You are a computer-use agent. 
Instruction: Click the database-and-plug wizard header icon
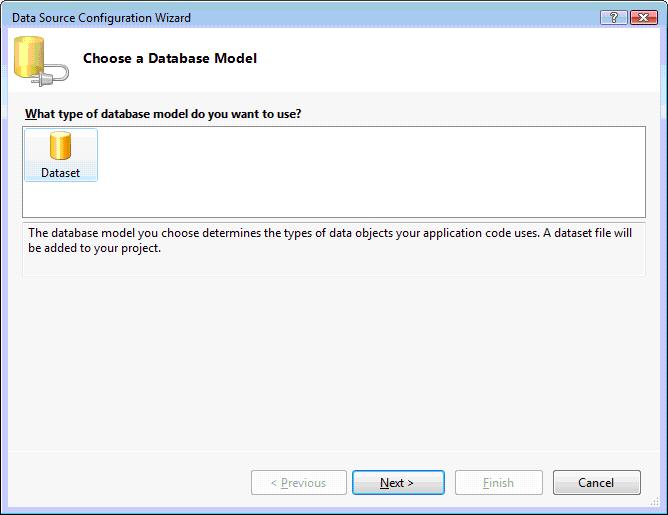pyautogui.click(x=40, y=62)
